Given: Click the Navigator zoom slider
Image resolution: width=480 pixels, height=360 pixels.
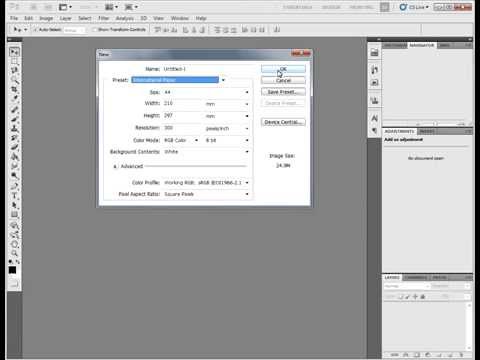Looking at the screenshot, I should [435, 124].
